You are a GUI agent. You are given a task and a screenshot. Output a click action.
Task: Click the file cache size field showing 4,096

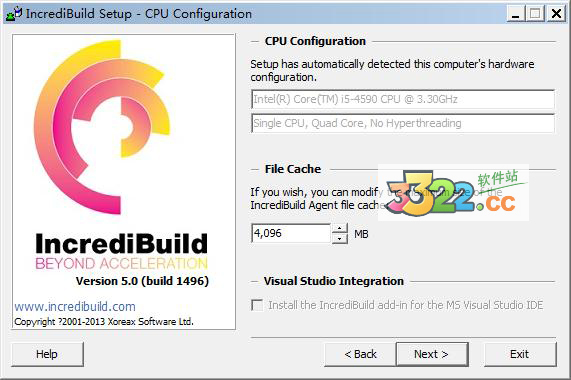291,233
